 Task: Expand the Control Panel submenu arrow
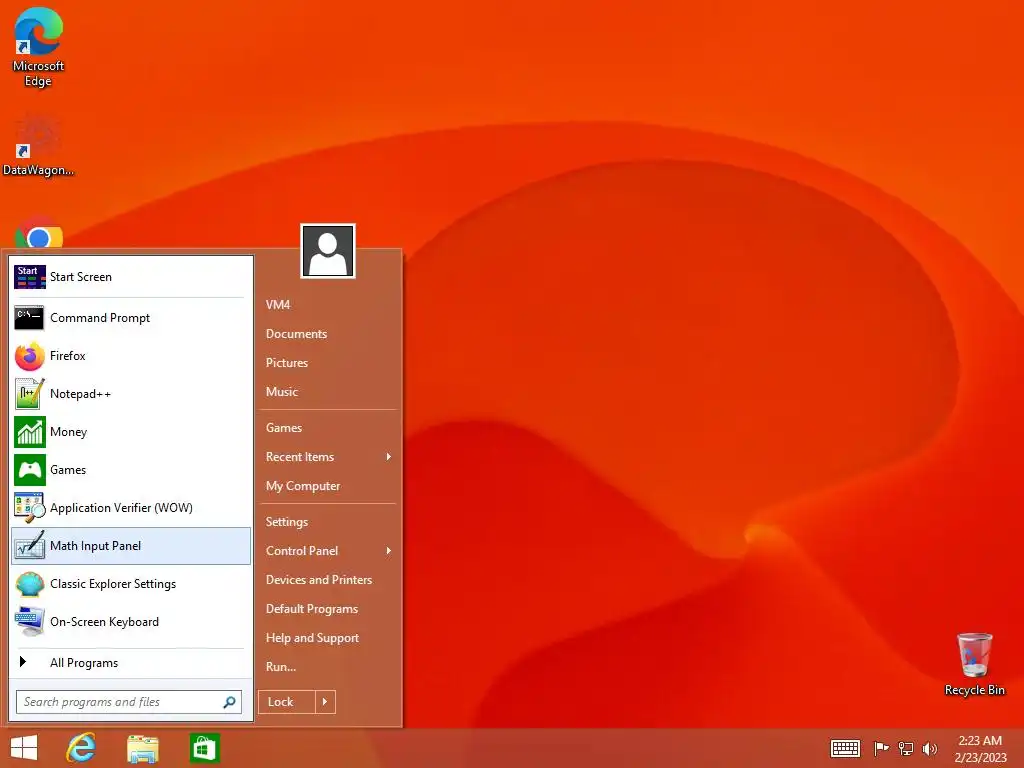coord(389,551)
